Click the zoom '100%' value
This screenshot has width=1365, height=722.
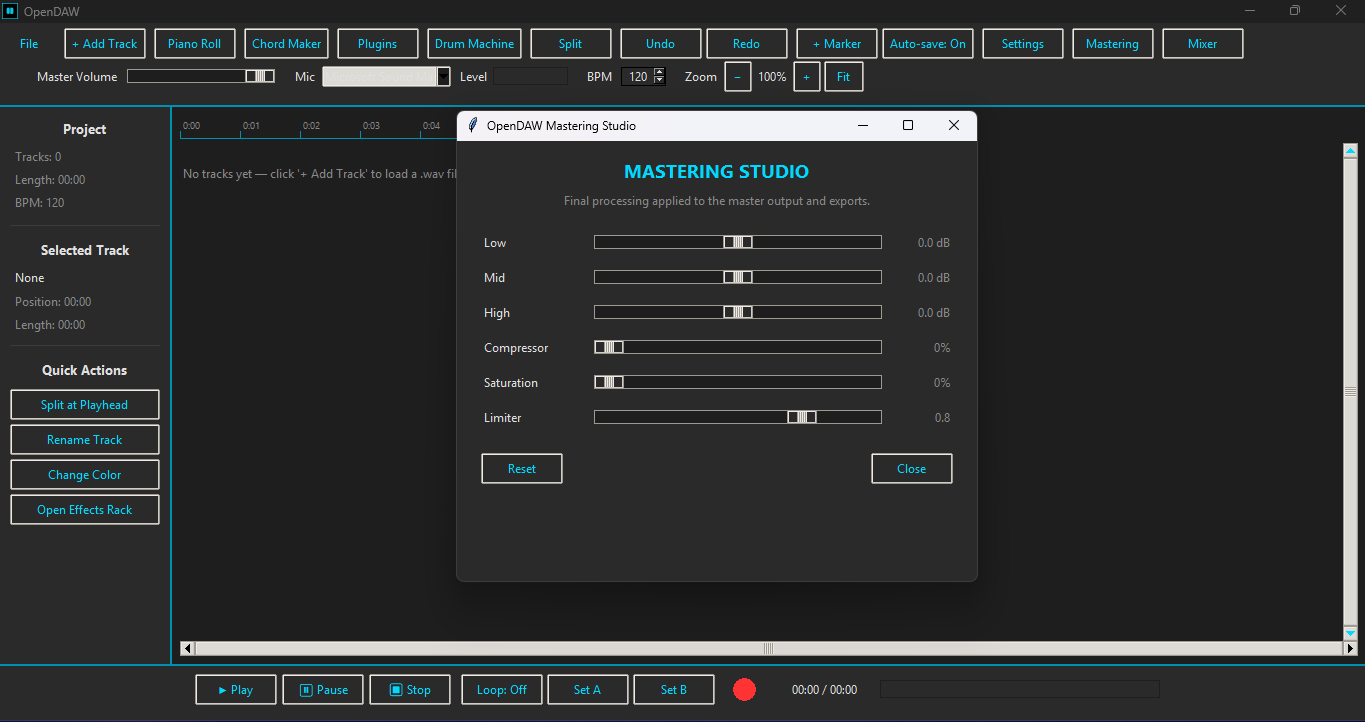pyautogui.click(x=772, y=77)
